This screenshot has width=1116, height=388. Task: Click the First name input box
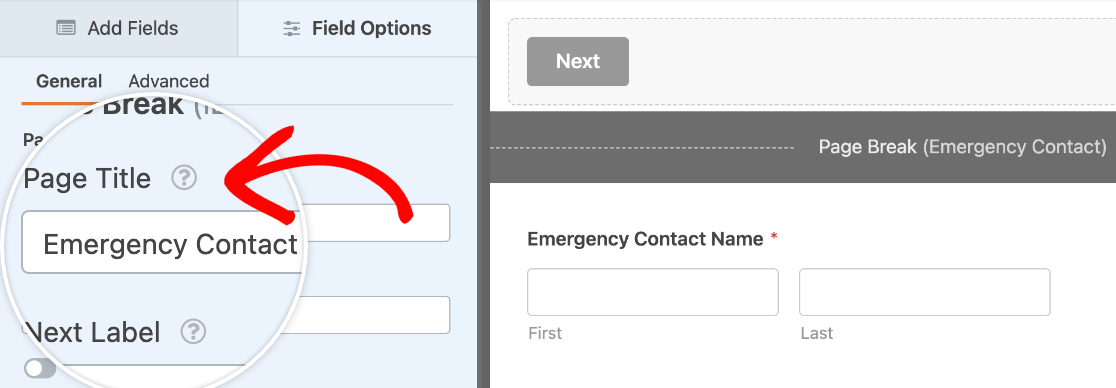(x=653, y=292)
